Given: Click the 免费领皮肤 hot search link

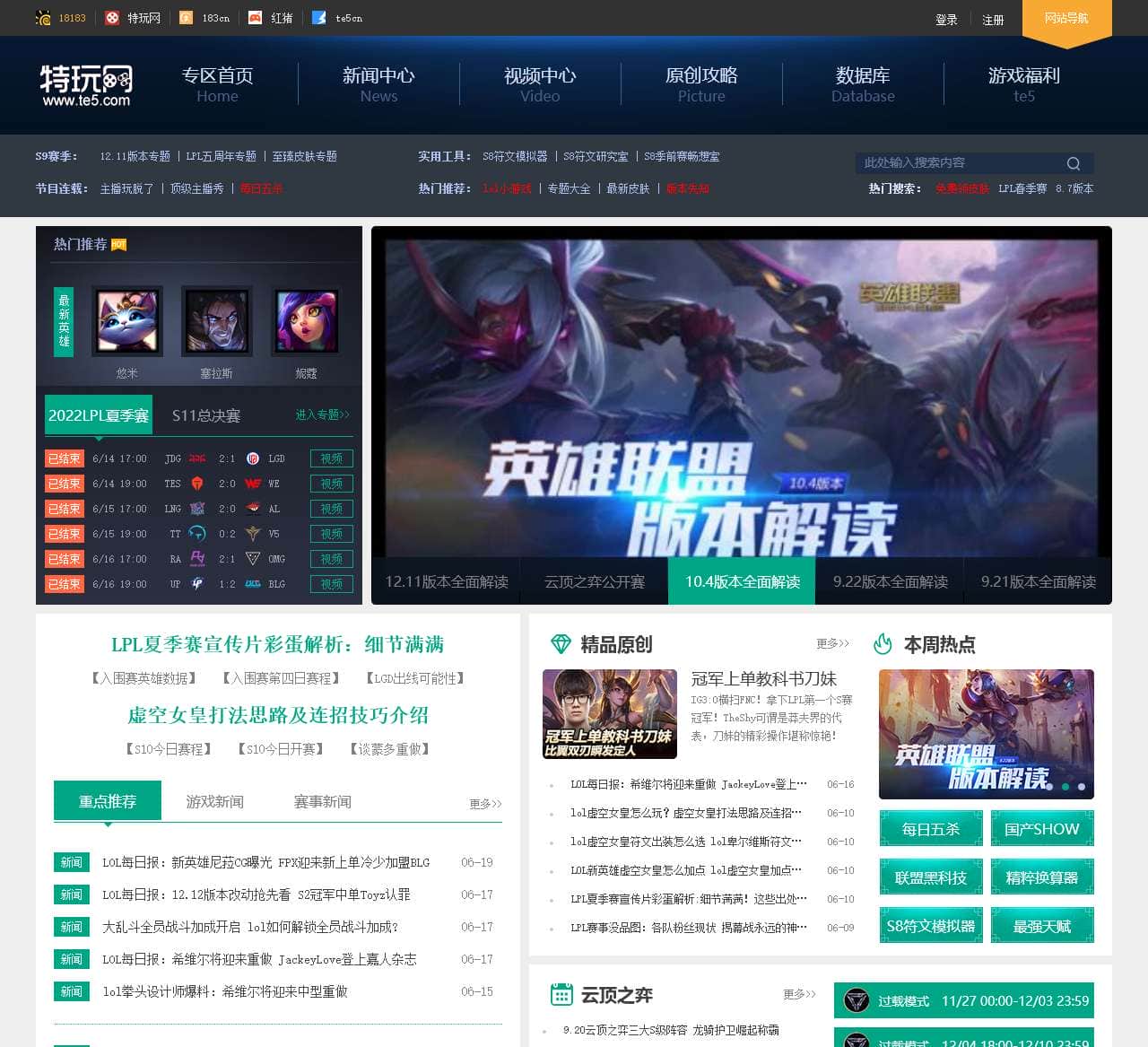Looking at the screenshot, I should [962, 188].
